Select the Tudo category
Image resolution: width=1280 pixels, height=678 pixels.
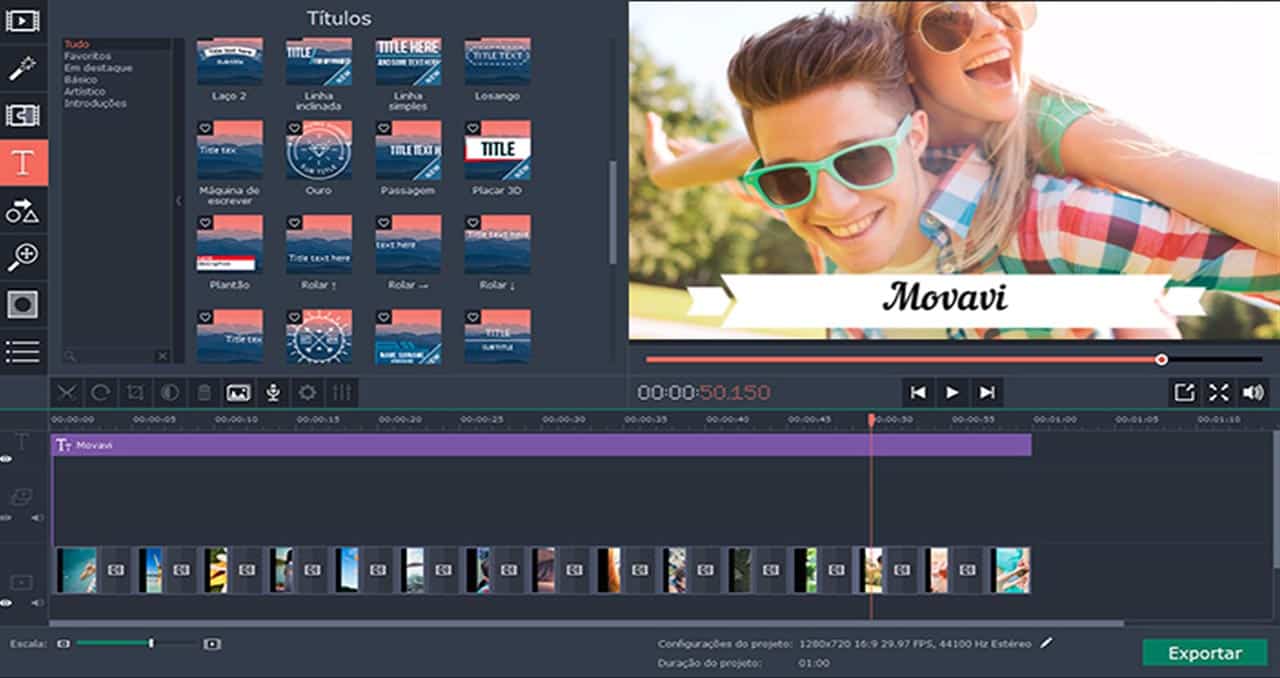coord(76,44)
